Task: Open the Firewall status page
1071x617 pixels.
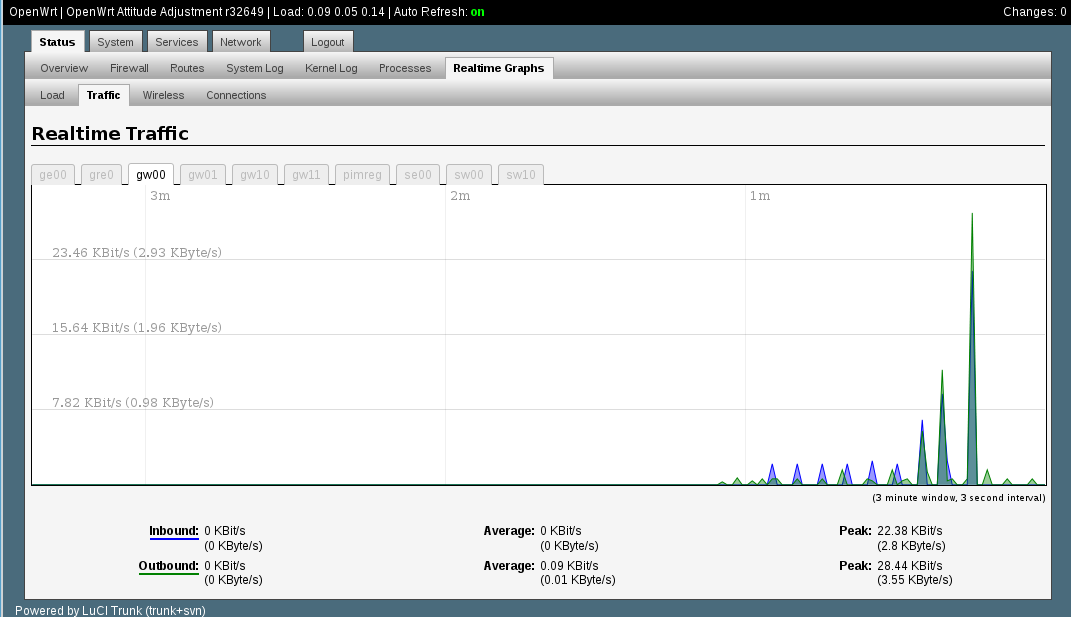Action: point(129,68)
